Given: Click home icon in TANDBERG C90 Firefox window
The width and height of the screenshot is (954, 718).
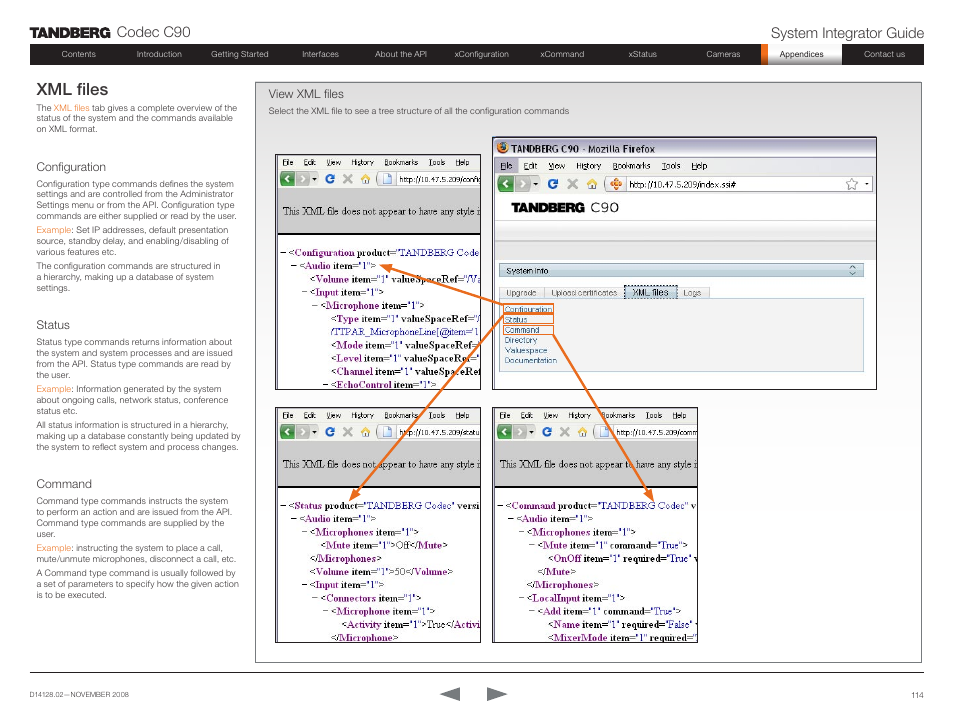Looking at the screenshot, I should 591,184.
